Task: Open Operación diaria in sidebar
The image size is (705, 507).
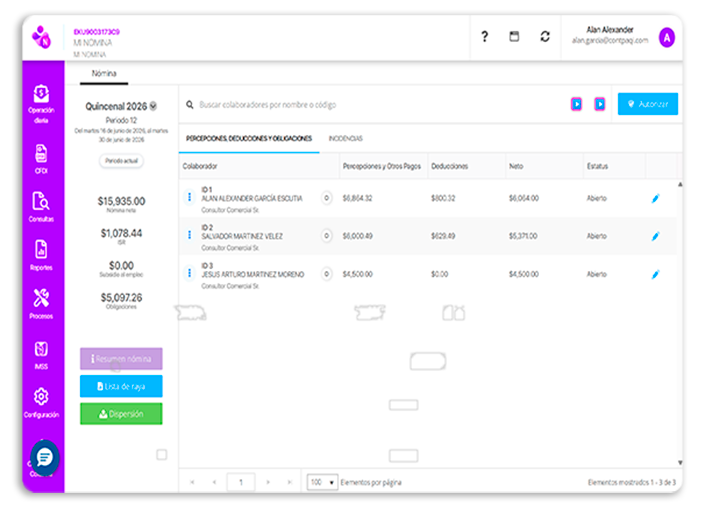Action: point(41,104)
